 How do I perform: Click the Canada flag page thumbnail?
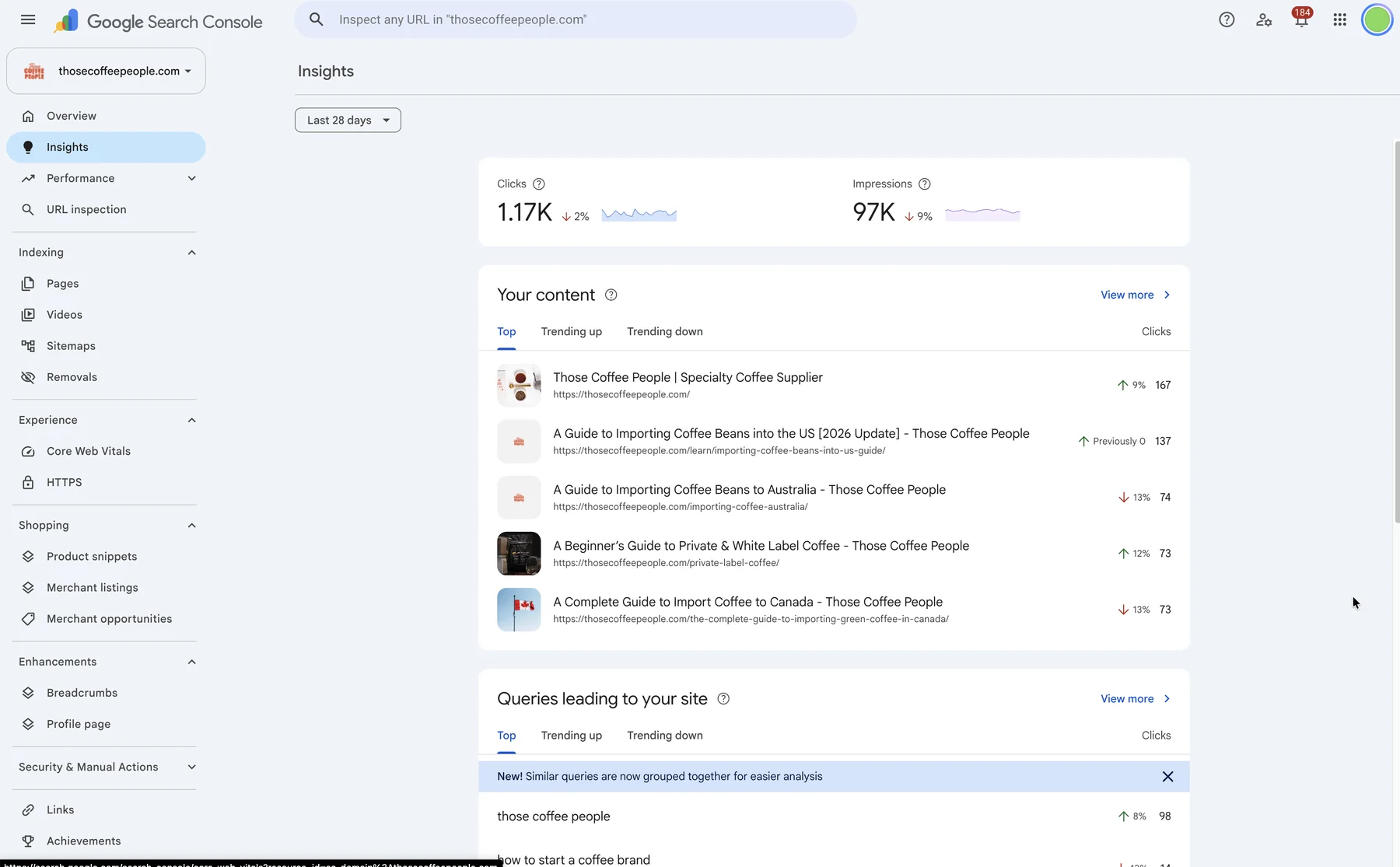point(519,610)
